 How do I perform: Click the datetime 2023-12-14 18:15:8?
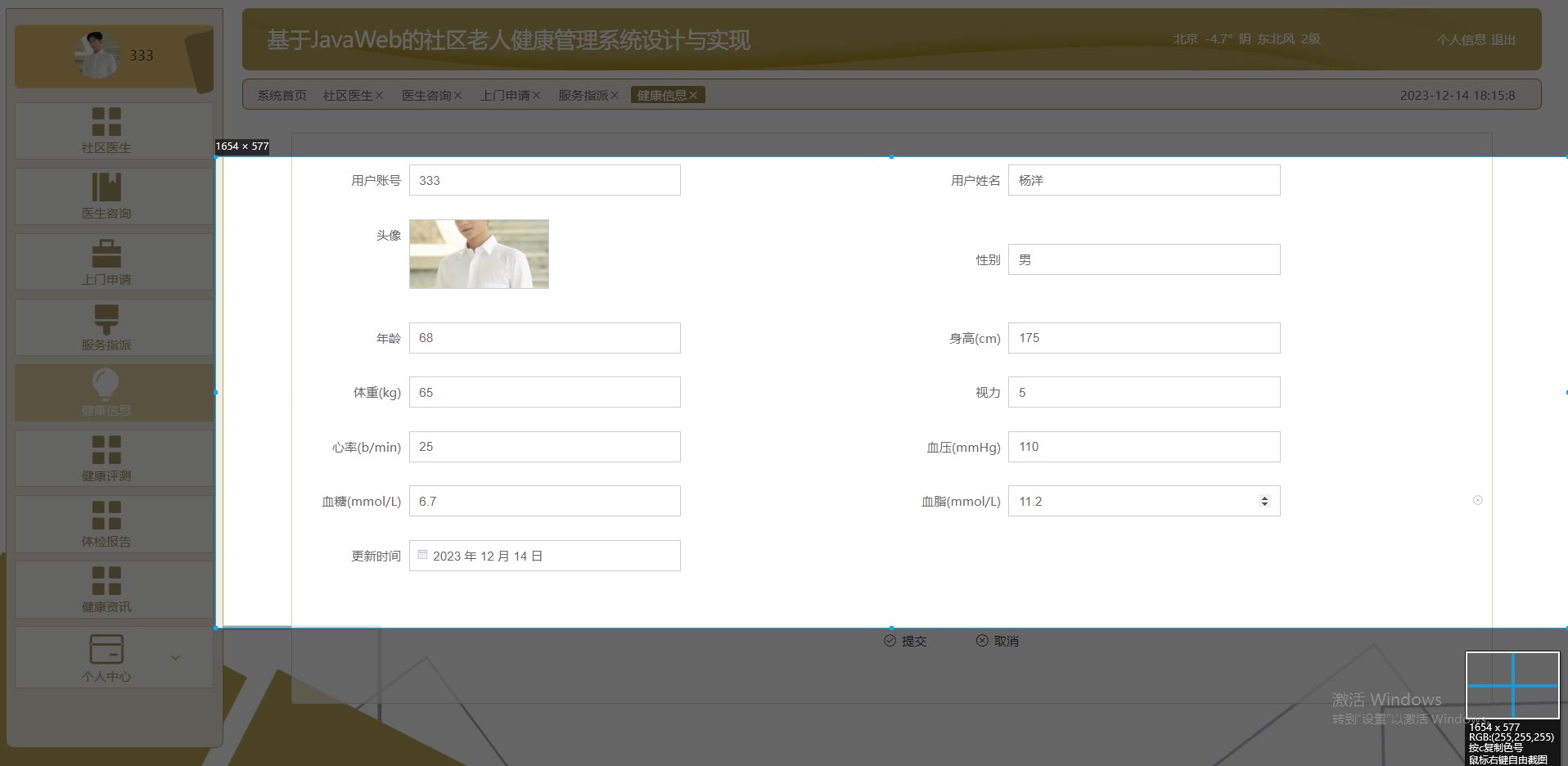click(1458, 96)
